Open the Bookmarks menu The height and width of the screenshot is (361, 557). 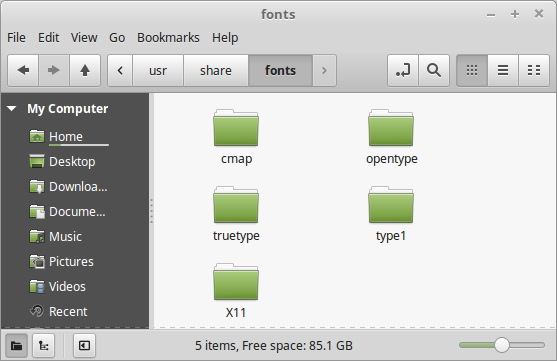168,37
